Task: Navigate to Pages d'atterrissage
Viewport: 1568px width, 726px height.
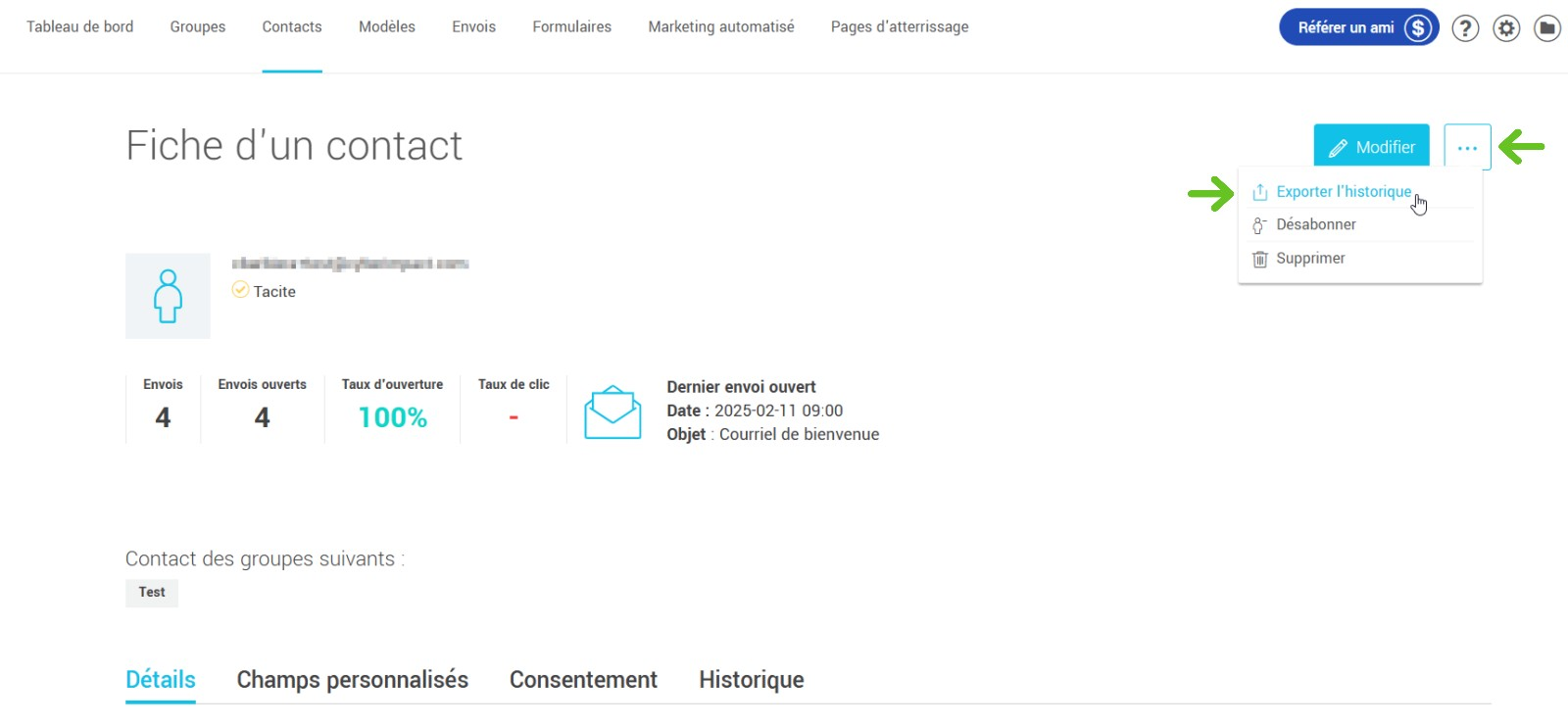Action: (900, 27)
